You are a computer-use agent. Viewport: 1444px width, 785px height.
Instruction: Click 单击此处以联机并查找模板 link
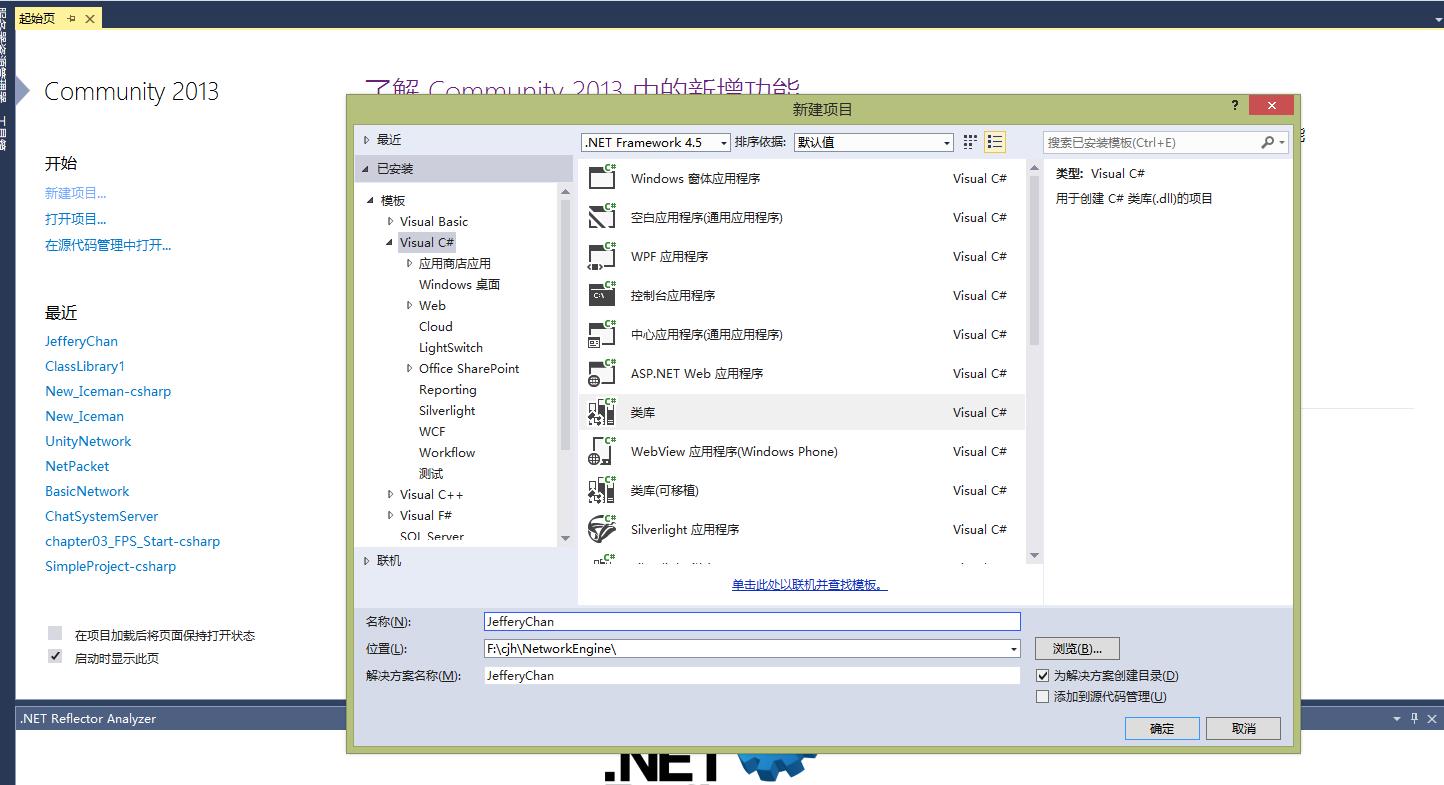click(x=809, y=584)
